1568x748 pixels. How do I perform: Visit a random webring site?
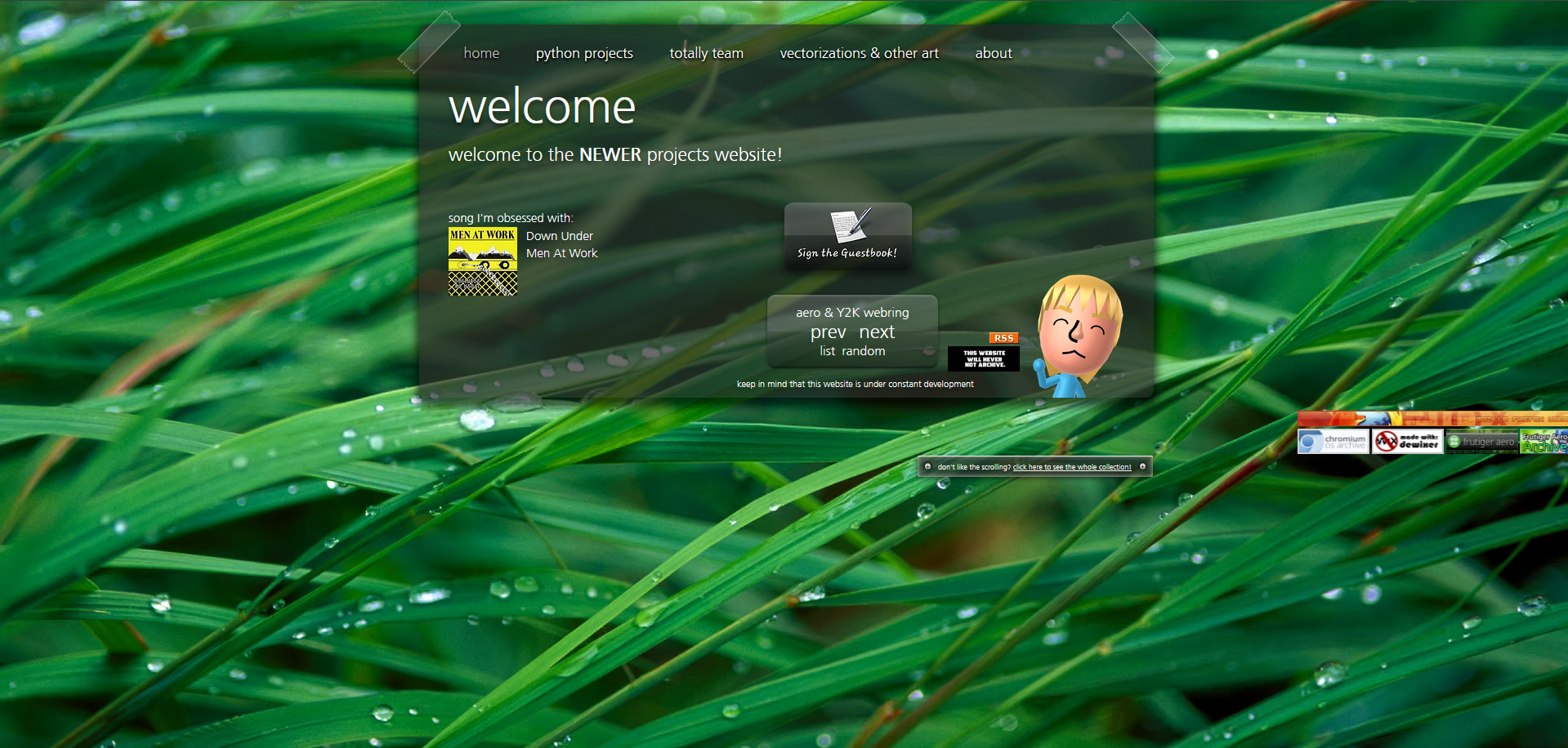point(863,351)
